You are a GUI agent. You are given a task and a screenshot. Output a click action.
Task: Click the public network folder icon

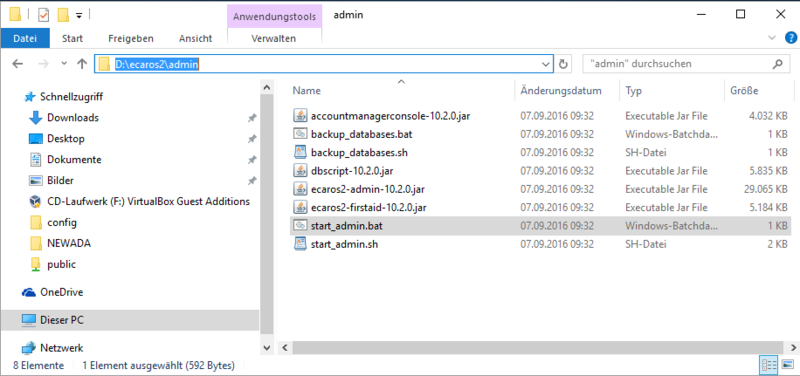(x=35, y=264)
